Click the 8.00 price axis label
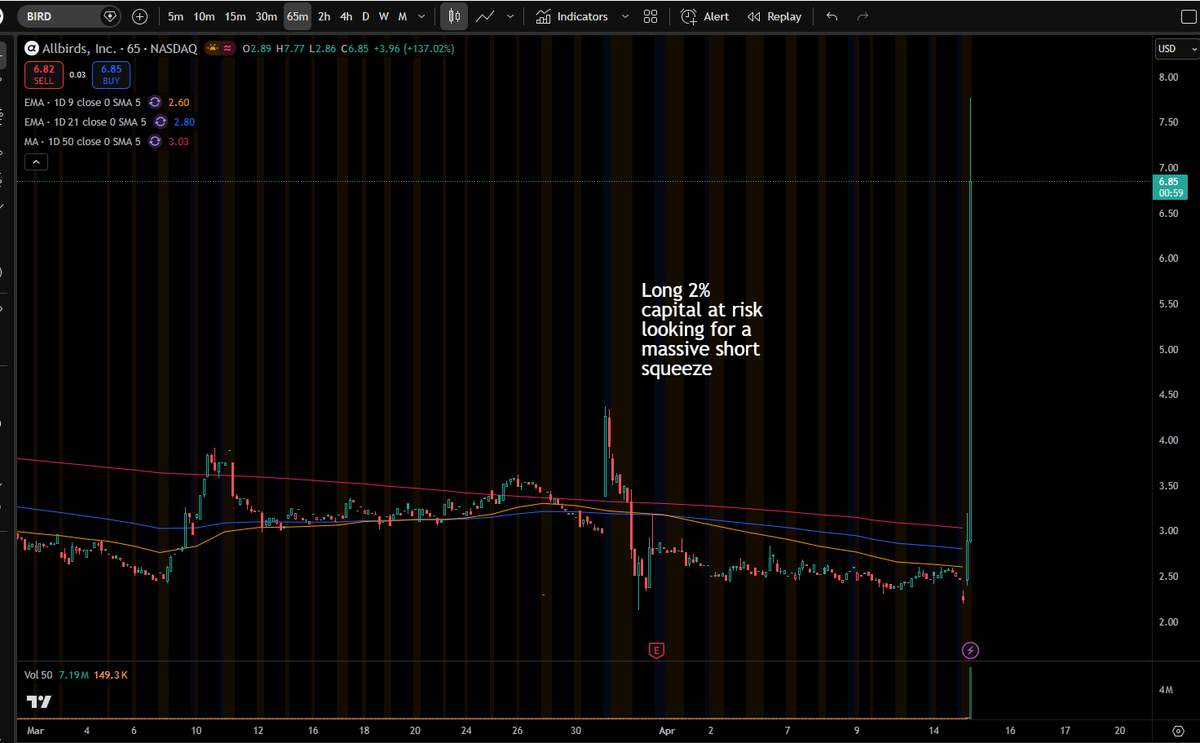This screenshot has width=1200, height=743. pyautogui.click(x=1168, y=77)
